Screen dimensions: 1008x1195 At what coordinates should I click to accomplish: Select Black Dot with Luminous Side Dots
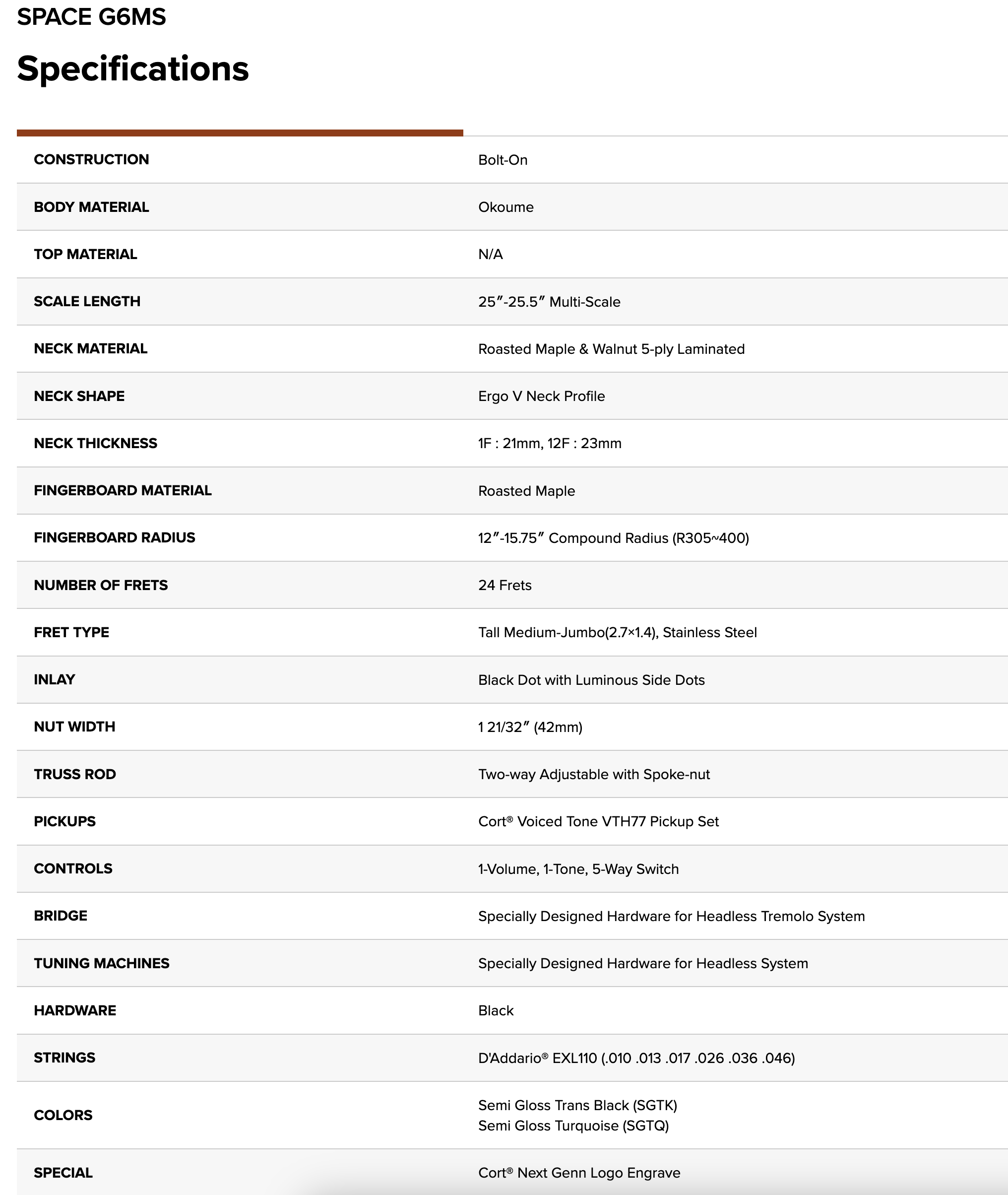point(591,680)
